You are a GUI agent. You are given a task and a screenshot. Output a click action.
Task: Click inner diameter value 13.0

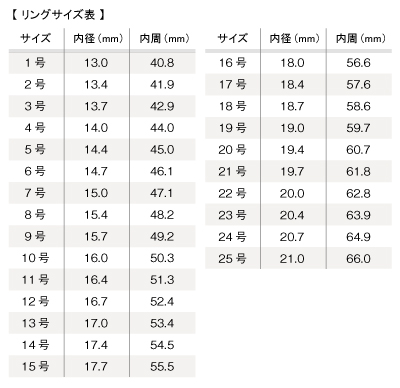[96, 63]
